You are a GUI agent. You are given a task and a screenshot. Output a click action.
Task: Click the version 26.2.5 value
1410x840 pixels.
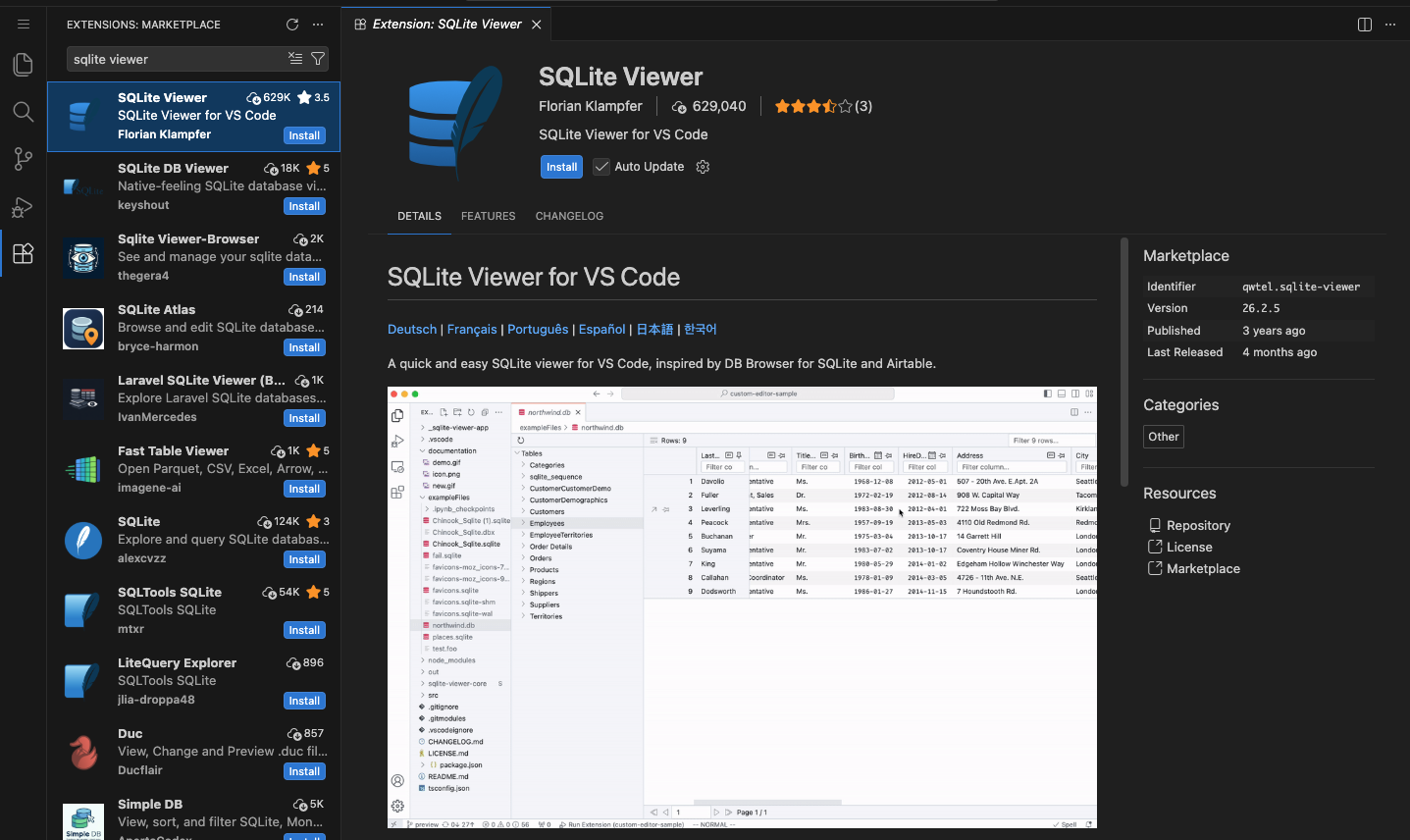(1261, 308)
